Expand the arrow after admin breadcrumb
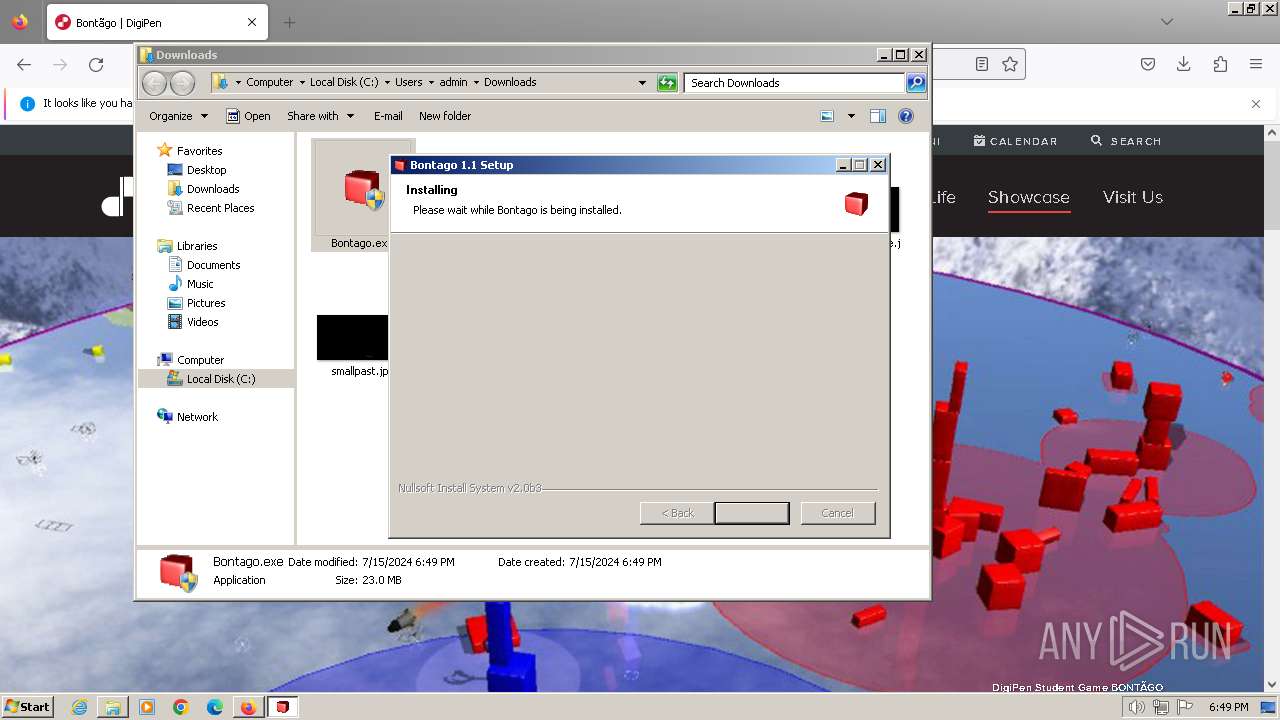 click(x=476, y=83)
